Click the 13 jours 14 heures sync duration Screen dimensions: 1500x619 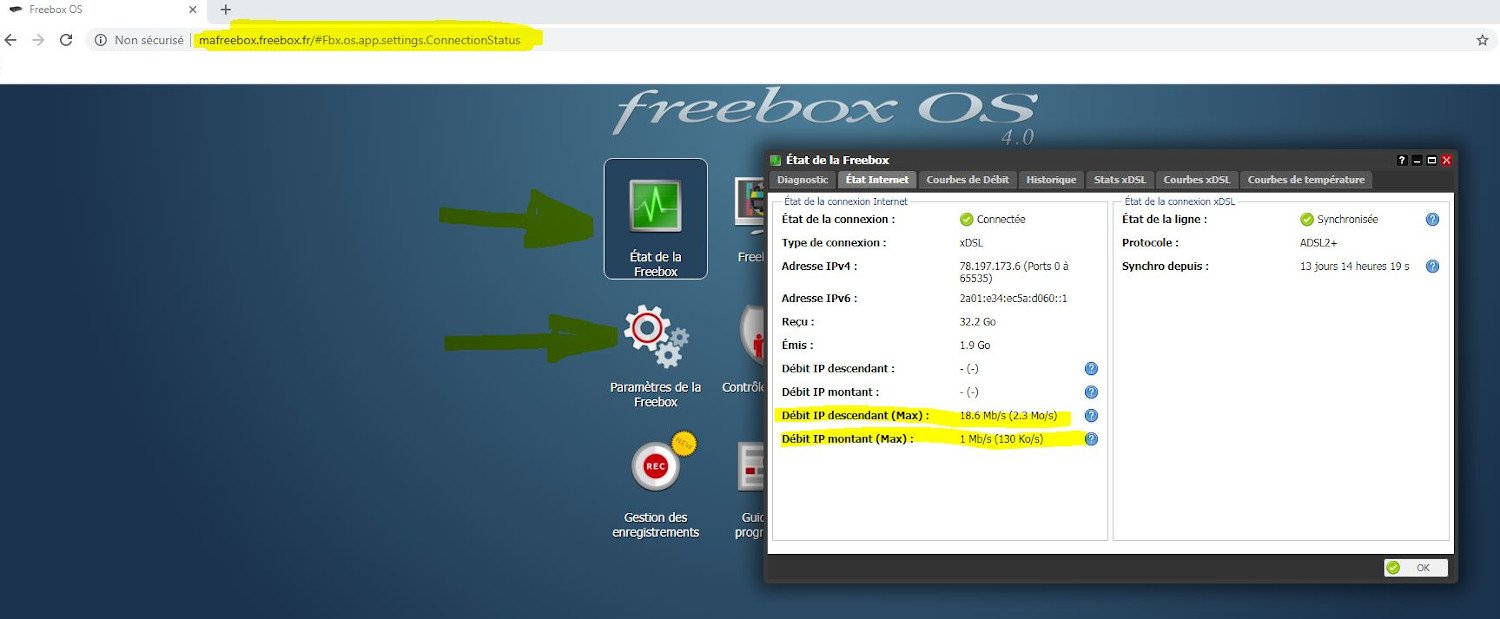click(1354, 266)
